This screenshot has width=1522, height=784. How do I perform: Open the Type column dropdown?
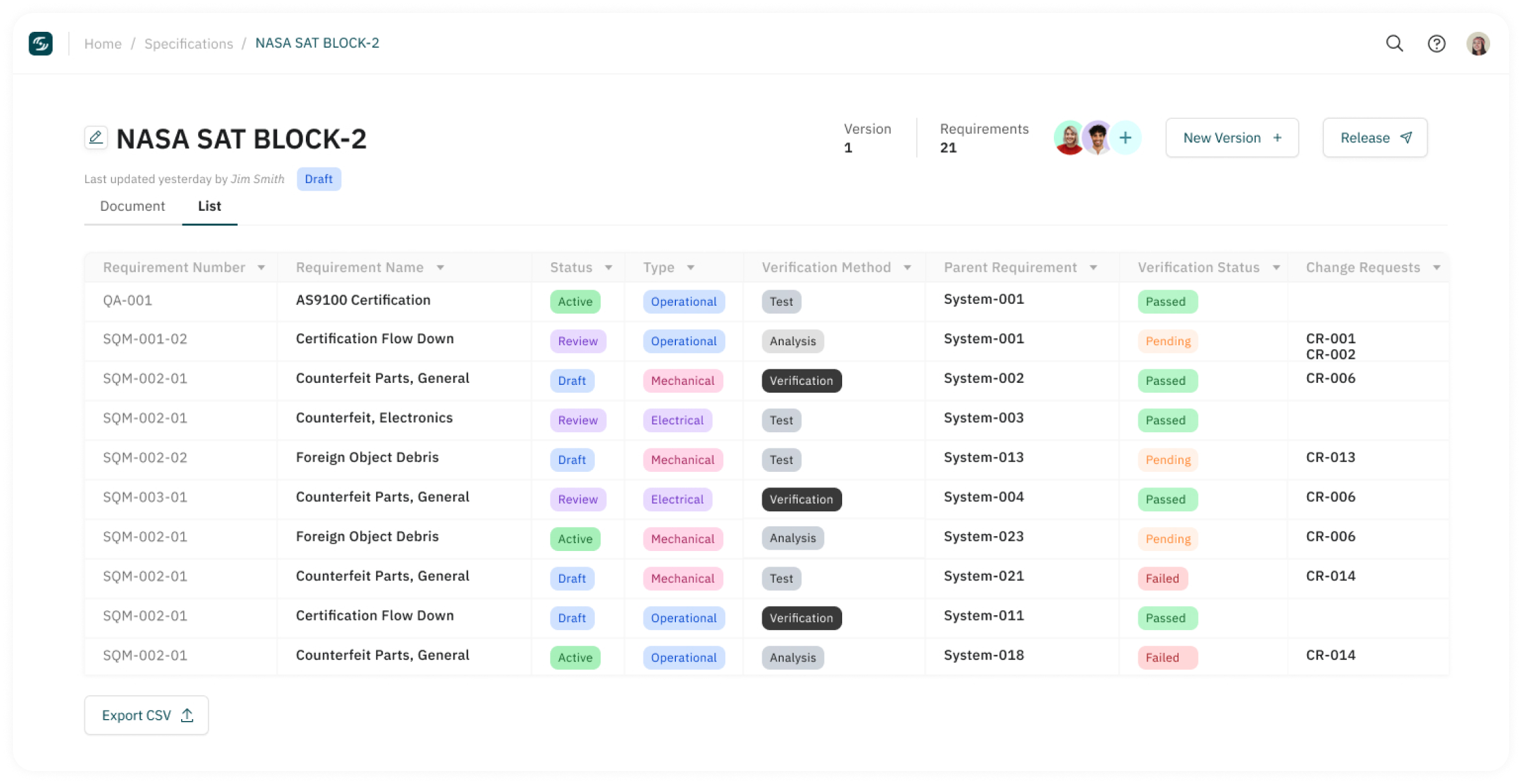pyautogui.click(x=690, y=267)
